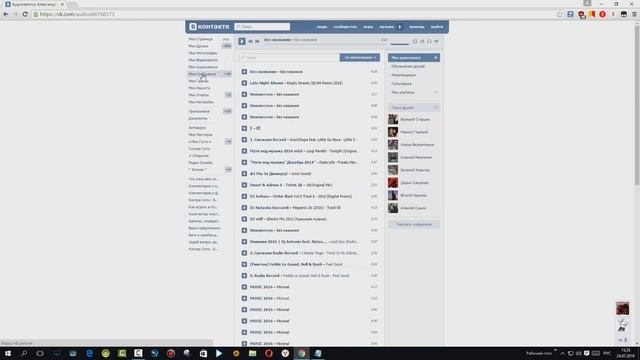Image resolution: width=640 pixels, height=360 pixels.
Task: Open the 'По исполнителям' dropdown
Action: click(x=360, y=58)
